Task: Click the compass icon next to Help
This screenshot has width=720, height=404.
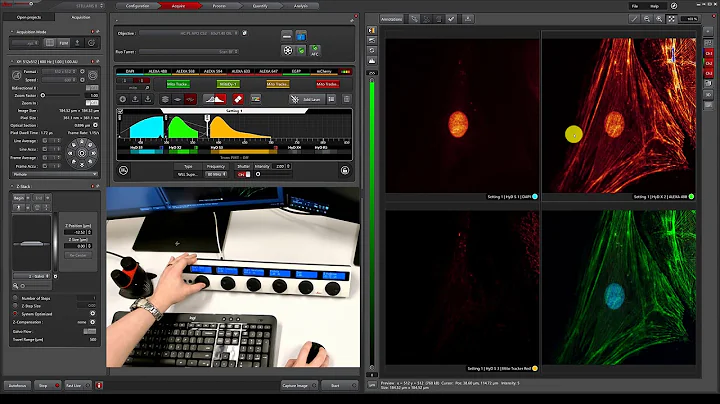Action: (674, 6)
